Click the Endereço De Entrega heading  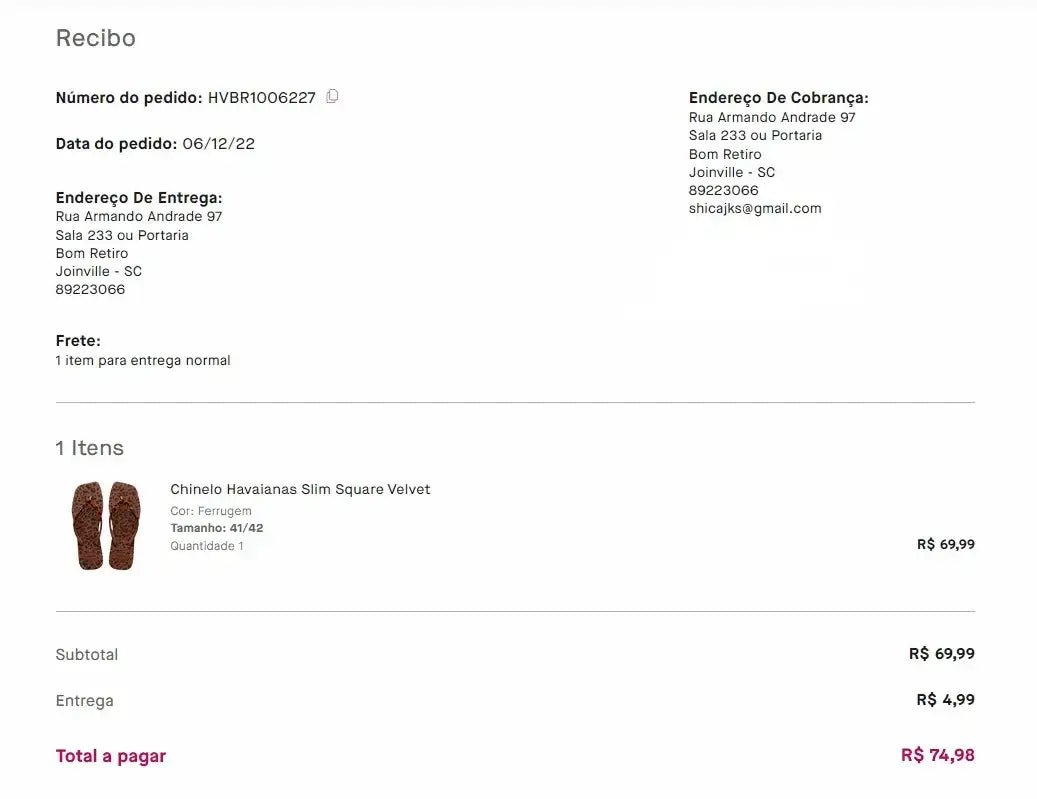[139, 198]
